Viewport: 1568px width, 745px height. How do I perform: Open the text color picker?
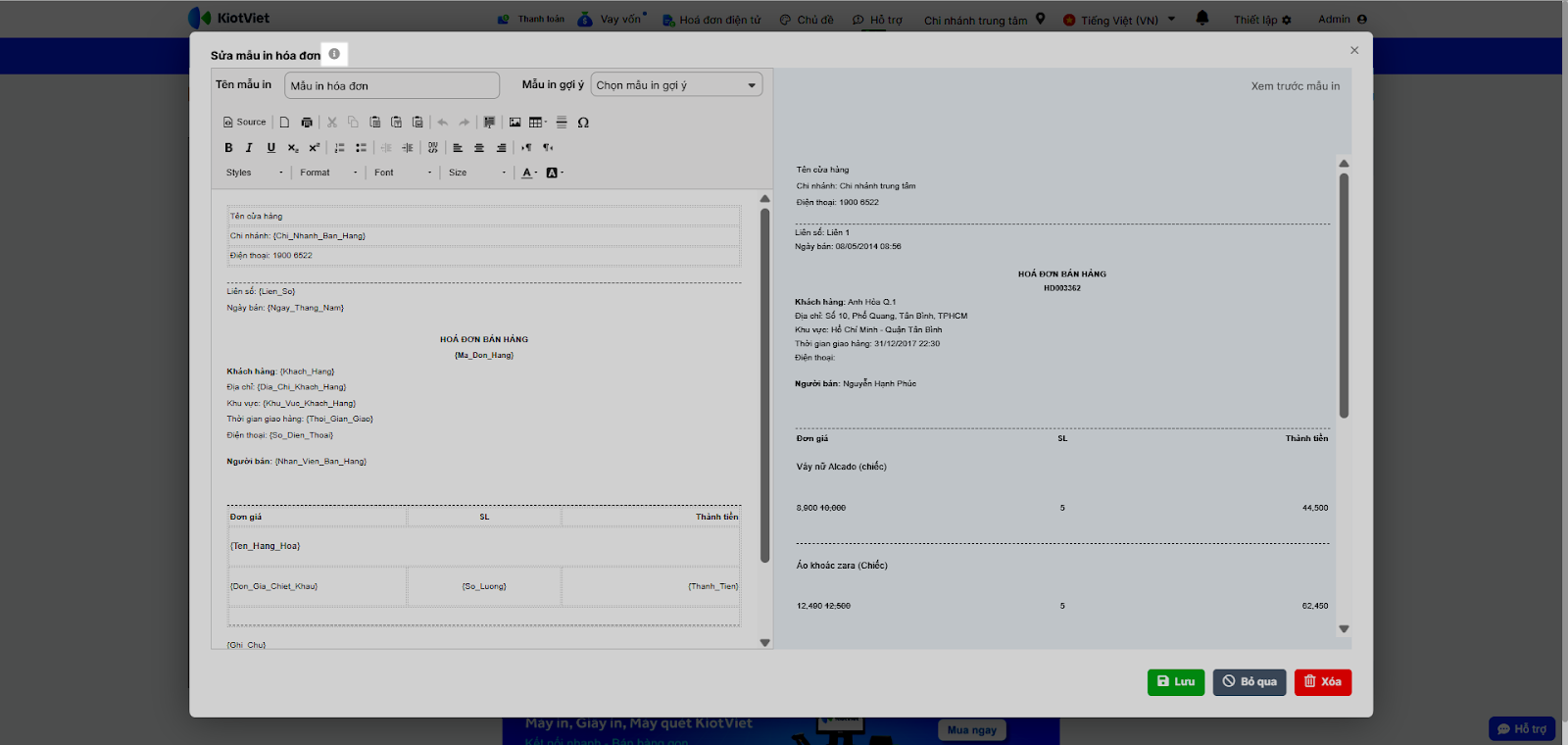(529, 173)
